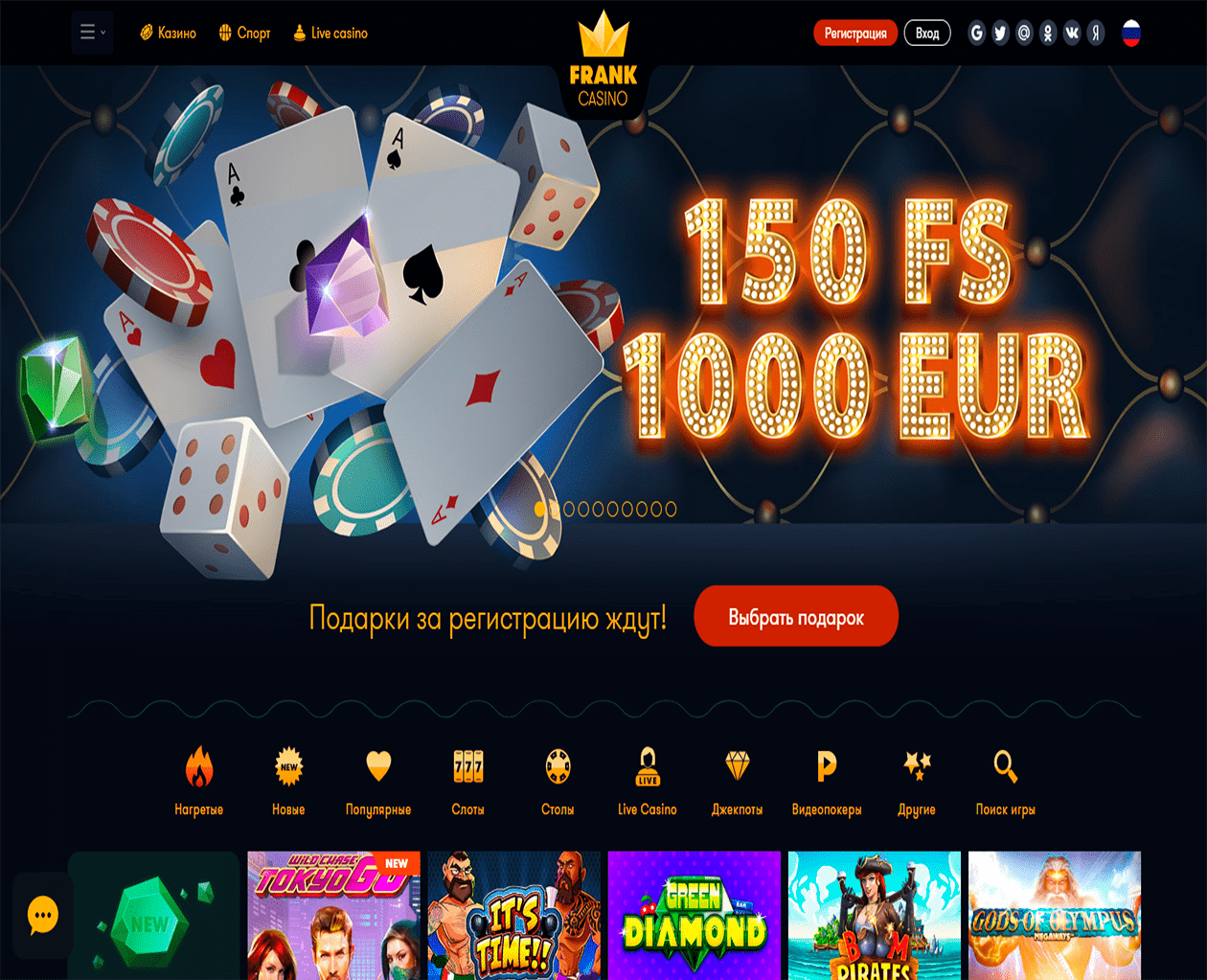Sign in with Google icon

(977, 34)
